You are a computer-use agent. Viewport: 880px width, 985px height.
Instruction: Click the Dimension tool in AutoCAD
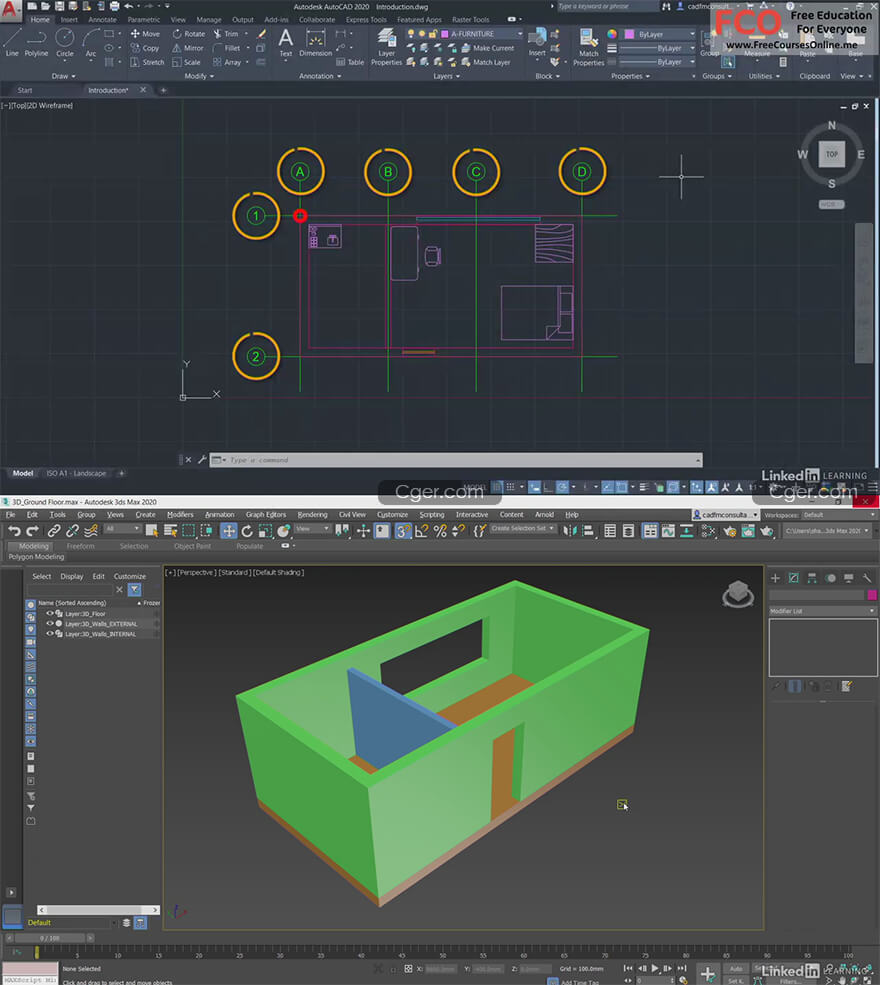[315, 43]
